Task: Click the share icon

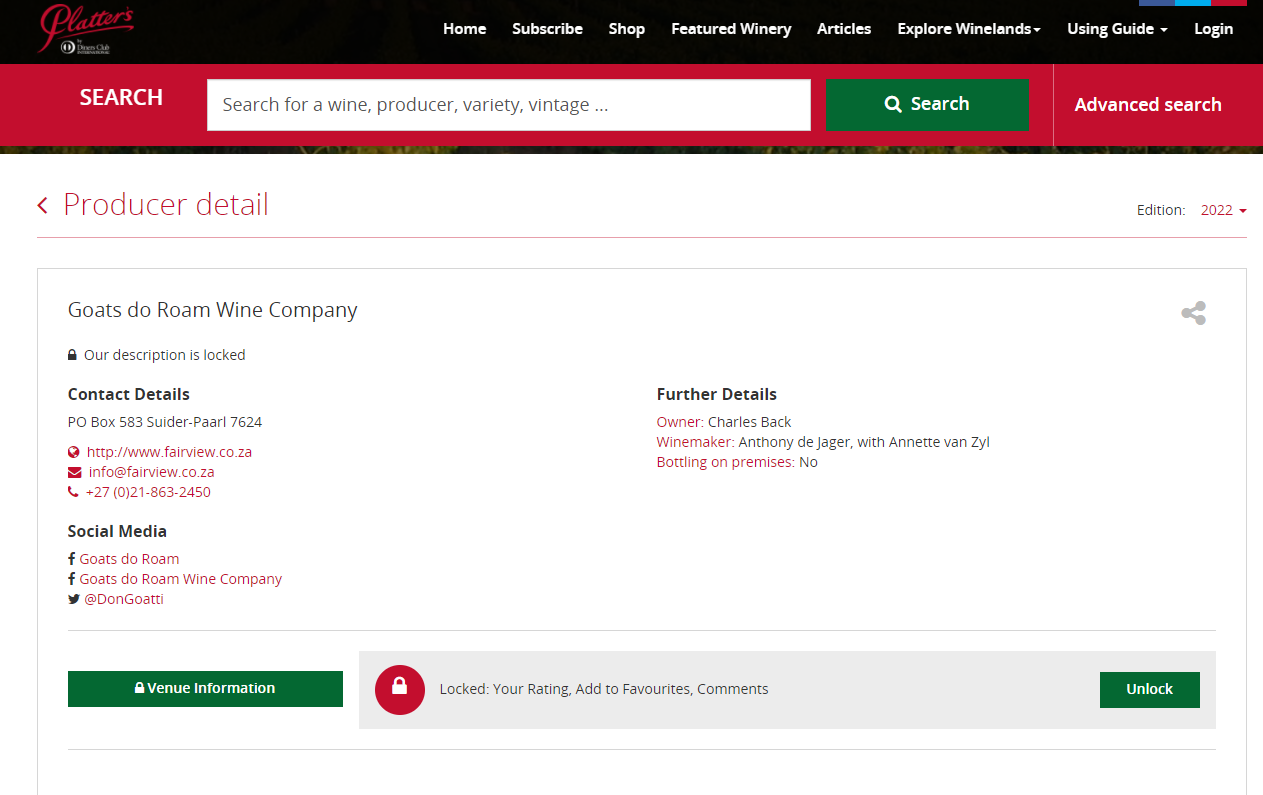Action: pyautogui.click(x=1193, y=313)
